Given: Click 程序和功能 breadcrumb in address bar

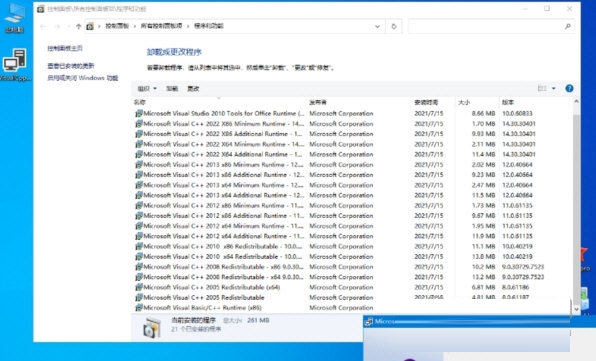Looking at the screenshot, I should click(208, 26).
